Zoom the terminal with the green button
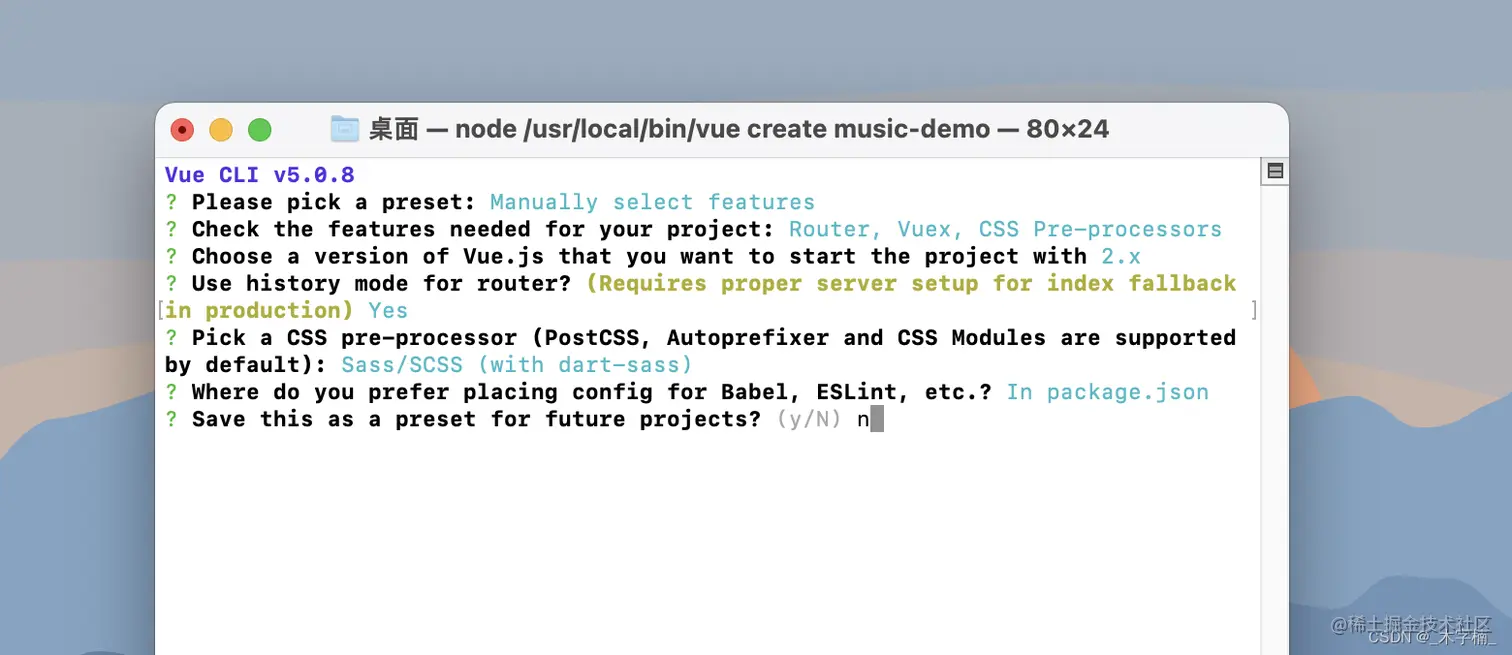 (x=260, y=129)
